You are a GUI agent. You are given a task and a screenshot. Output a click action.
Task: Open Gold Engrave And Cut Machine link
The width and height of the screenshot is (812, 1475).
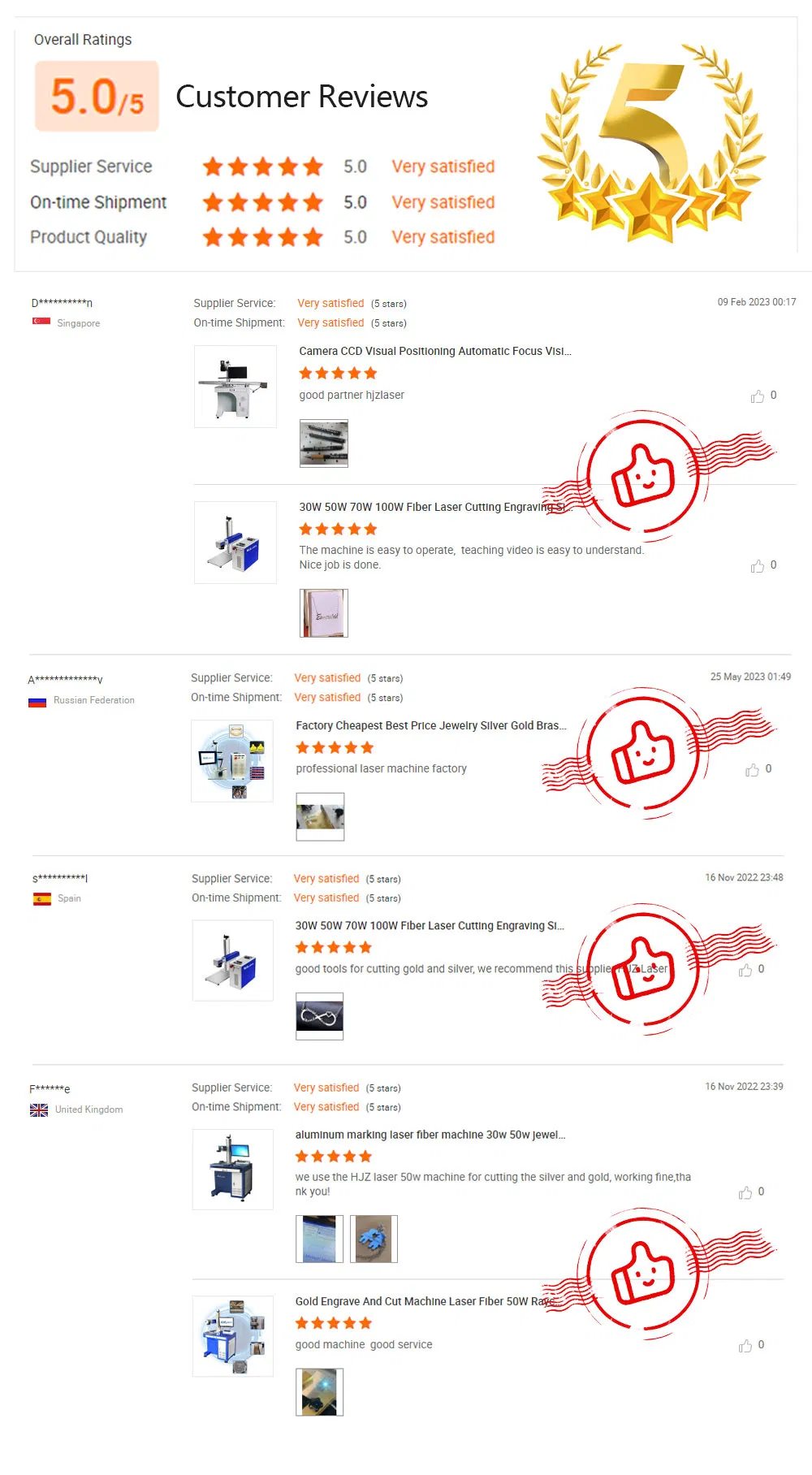click(x=424, y=1301)
